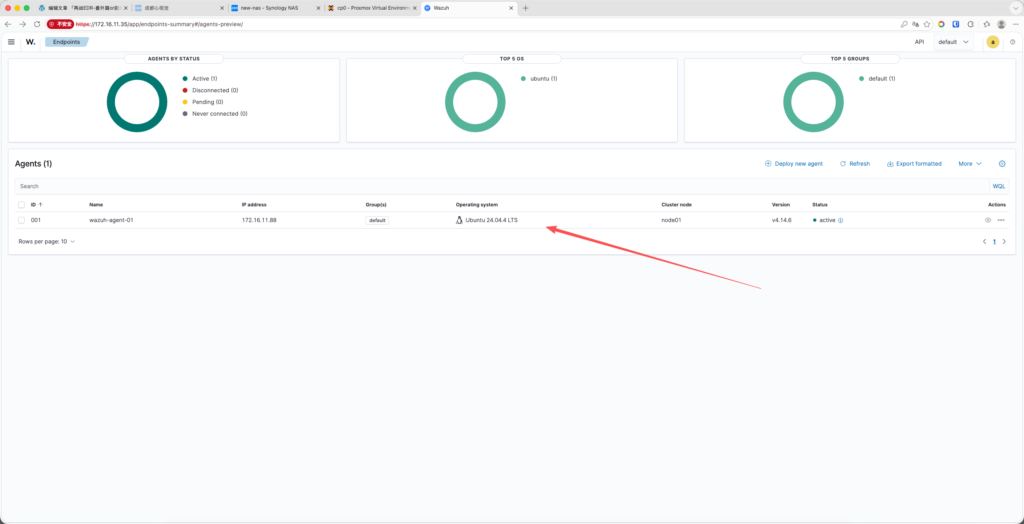Open the Rows per page dropdown

[46, 242]
